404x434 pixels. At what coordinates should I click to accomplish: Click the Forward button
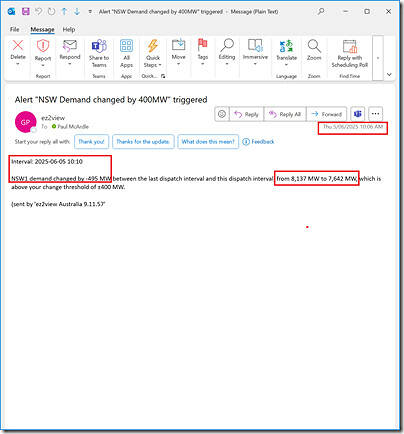326,114
